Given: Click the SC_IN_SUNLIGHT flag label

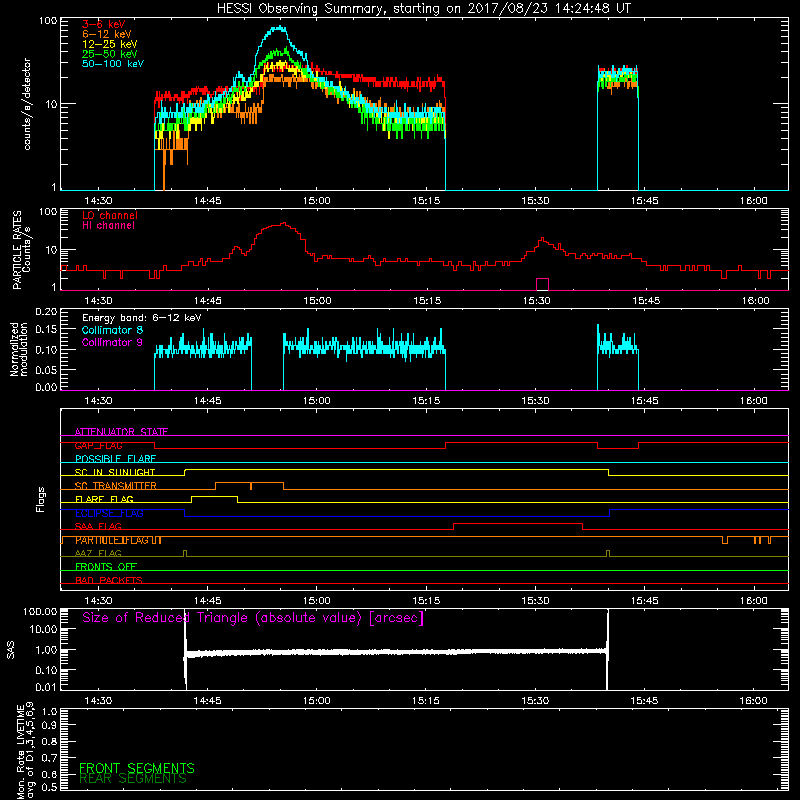Looking at the screenshot, I should (115, 472).
